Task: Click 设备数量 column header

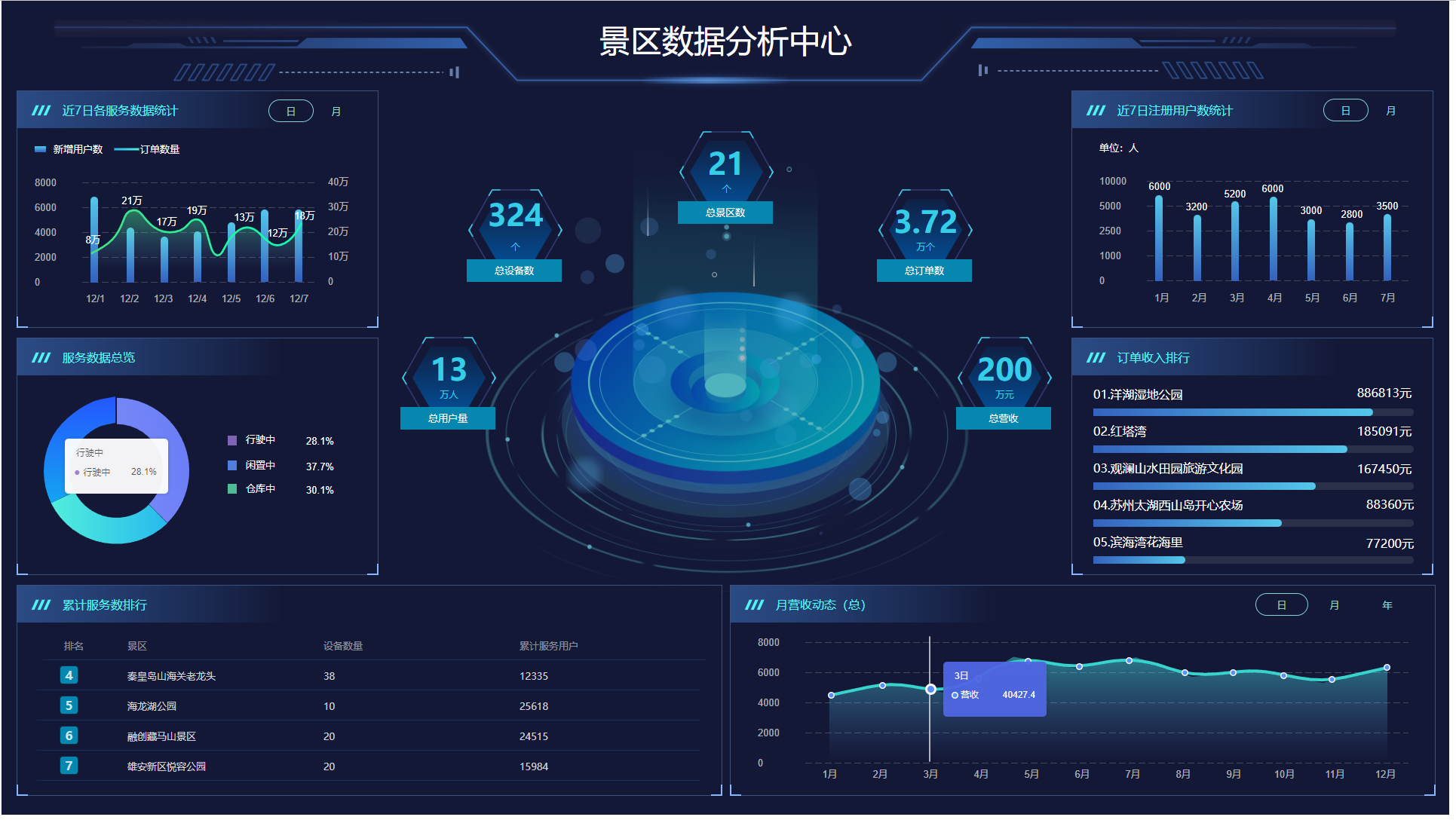Action: (343, 647)
